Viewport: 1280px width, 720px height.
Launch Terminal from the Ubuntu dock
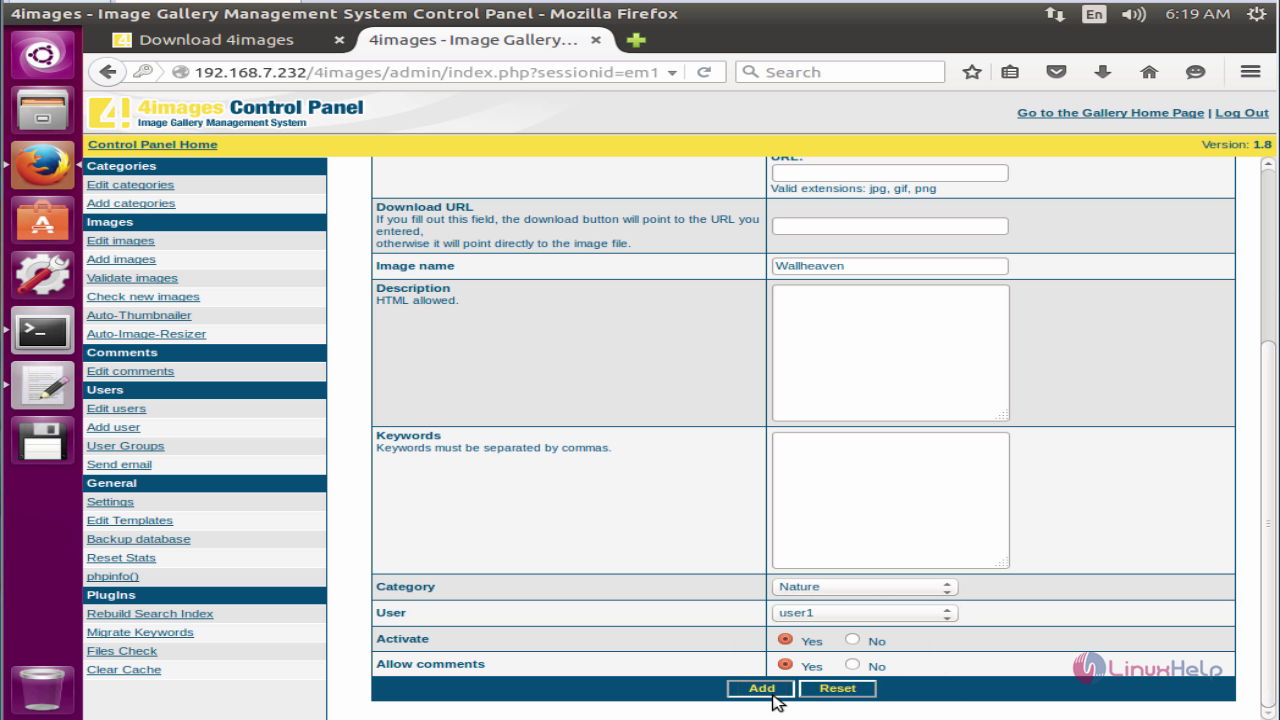(42, 332)
